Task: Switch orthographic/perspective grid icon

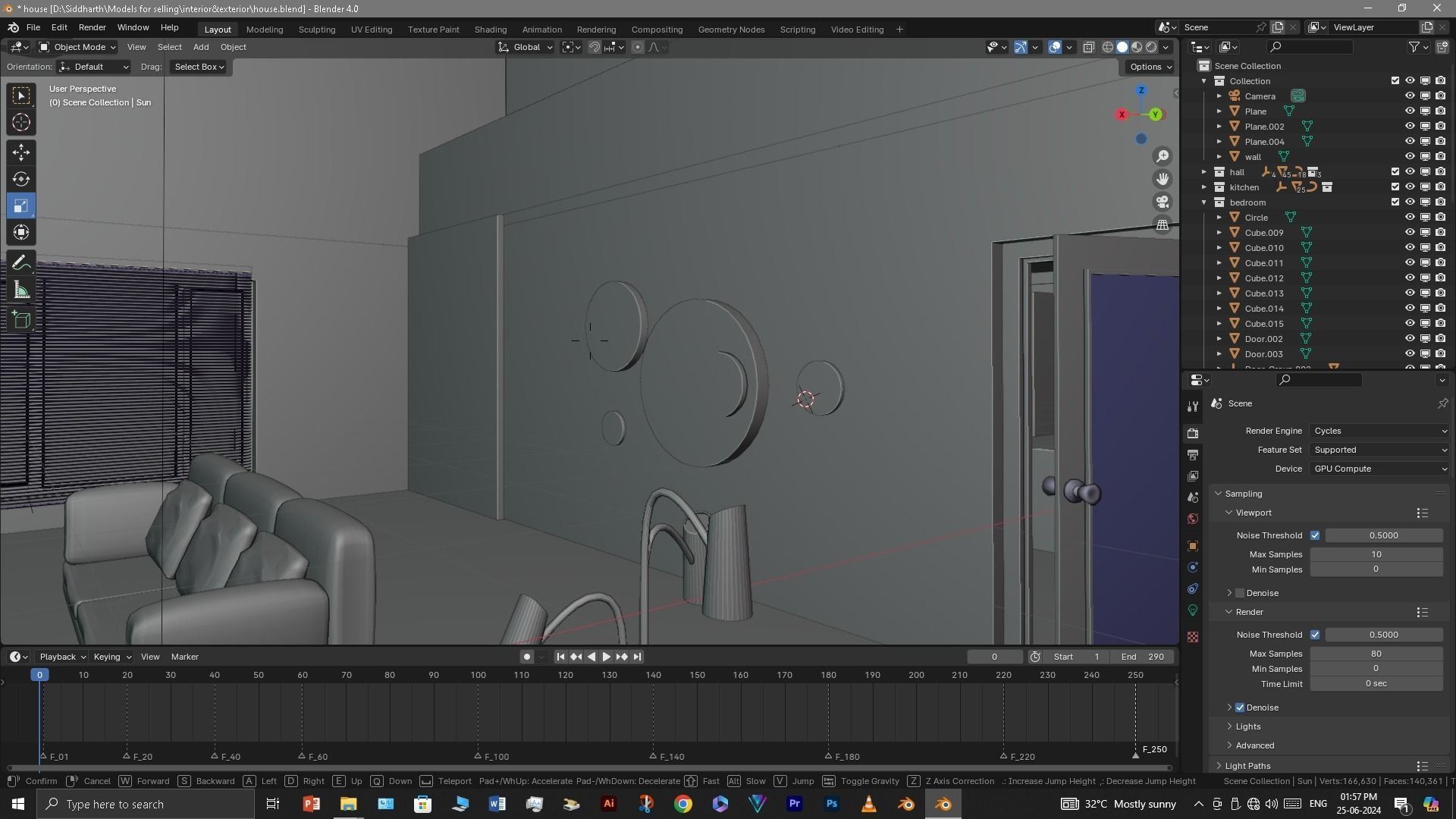Action: coord(1163,224)
